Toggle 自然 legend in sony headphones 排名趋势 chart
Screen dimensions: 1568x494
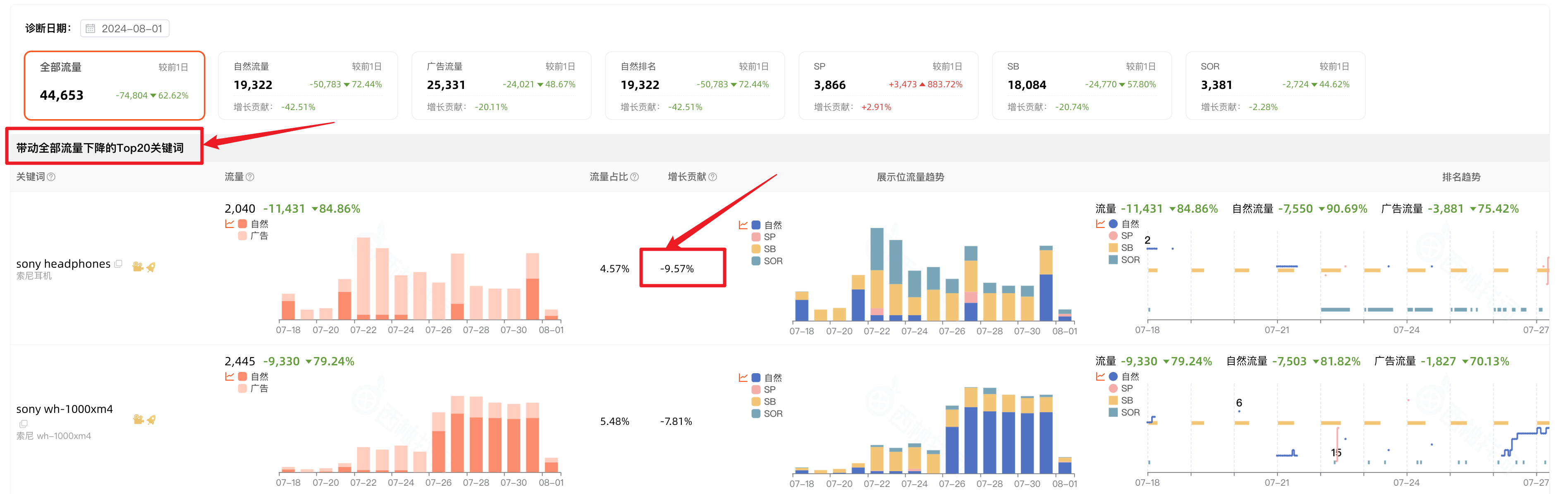[1123, 223]
